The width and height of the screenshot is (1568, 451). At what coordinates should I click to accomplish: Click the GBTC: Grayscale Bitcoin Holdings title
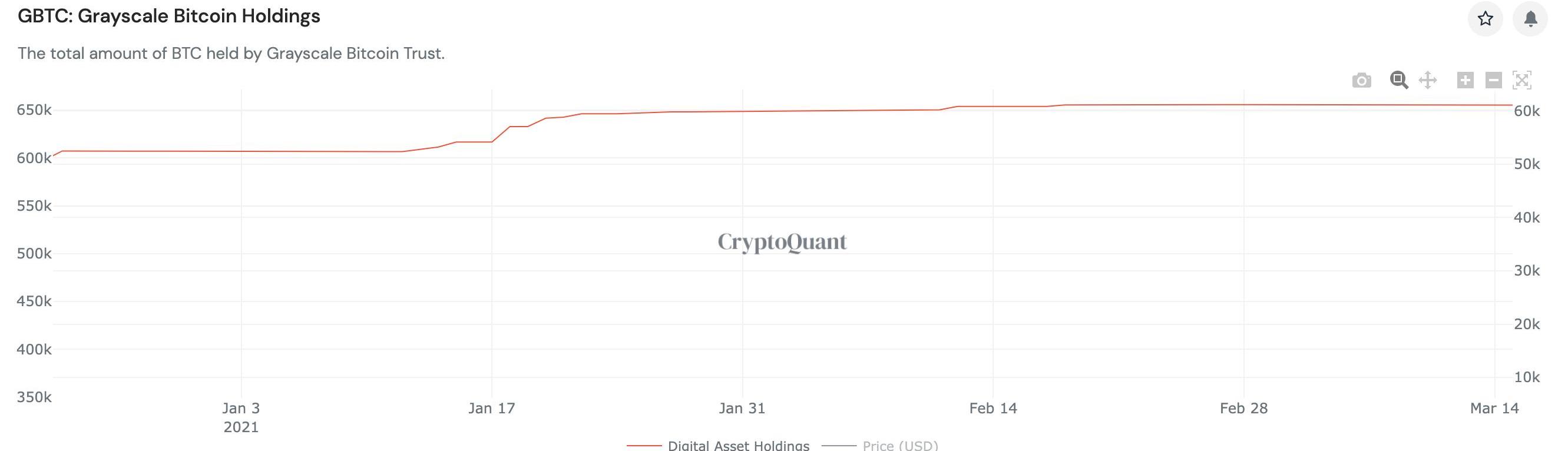point(168,16)
